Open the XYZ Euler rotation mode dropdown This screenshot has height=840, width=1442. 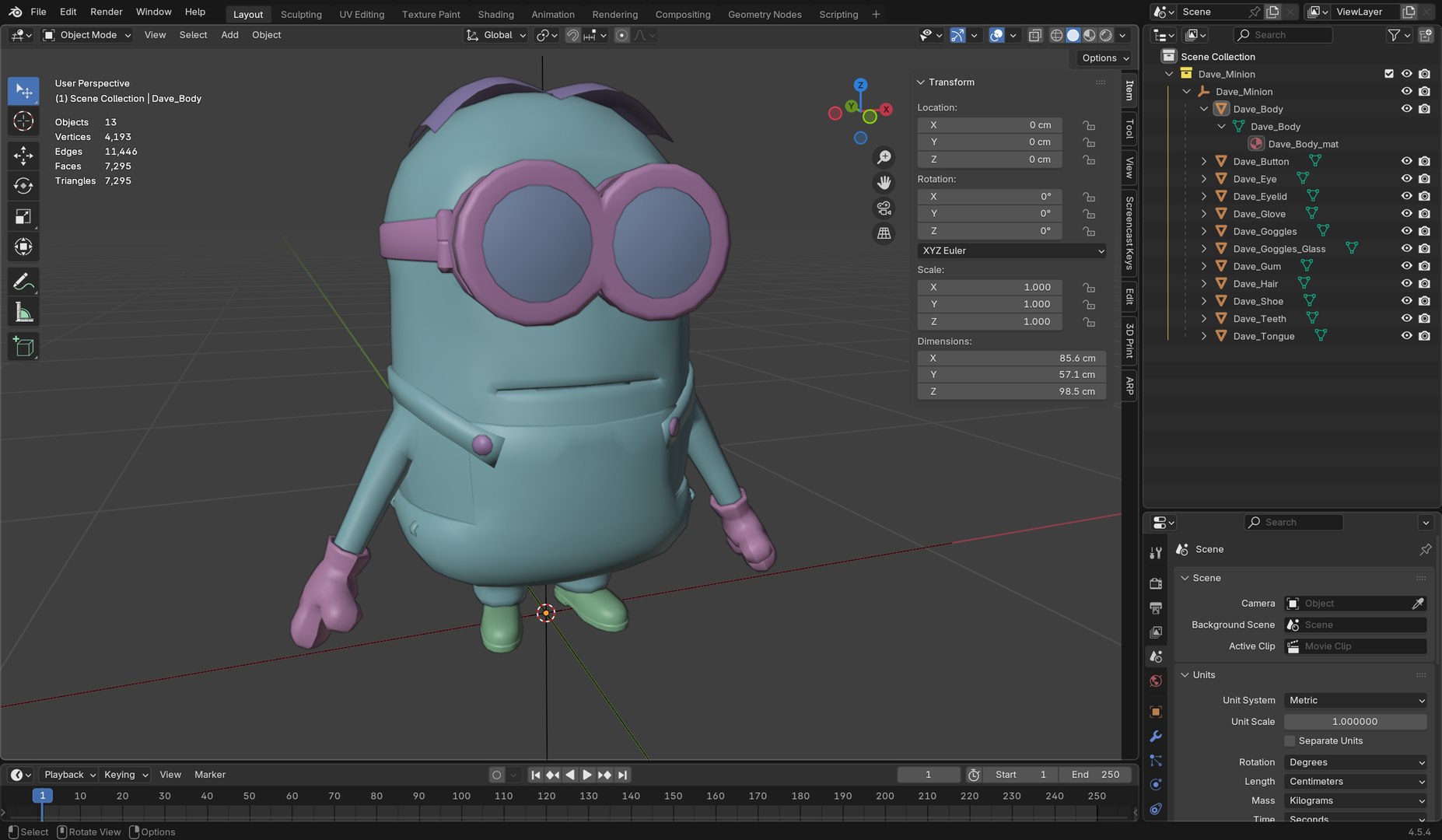point(1012,250)
